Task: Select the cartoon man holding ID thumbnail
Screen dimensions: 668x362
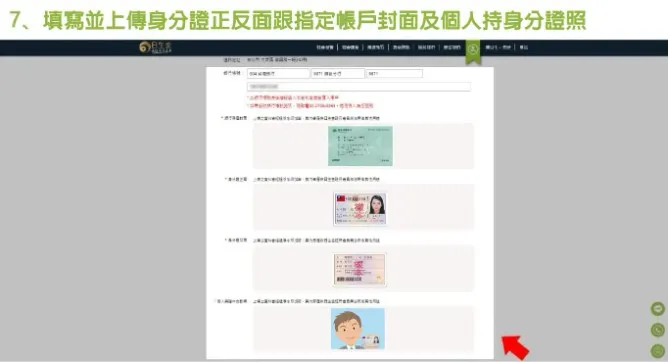Action: click(358, 329)
